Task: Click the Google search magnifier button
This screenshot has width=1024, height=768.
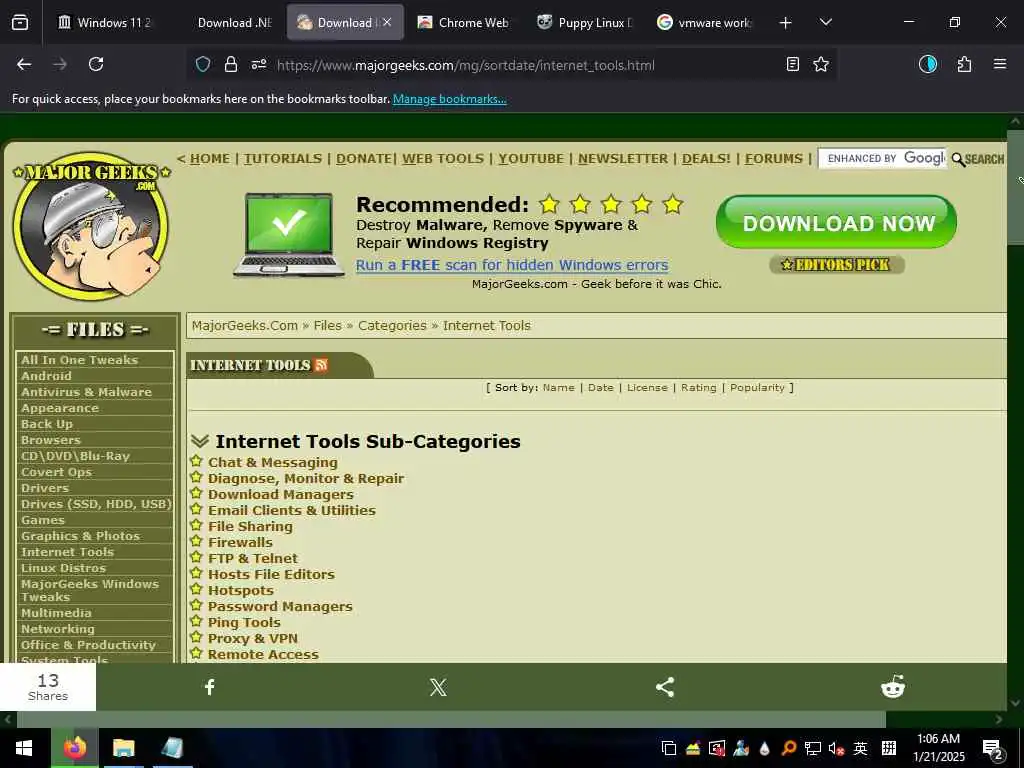Action: (978, 159)
